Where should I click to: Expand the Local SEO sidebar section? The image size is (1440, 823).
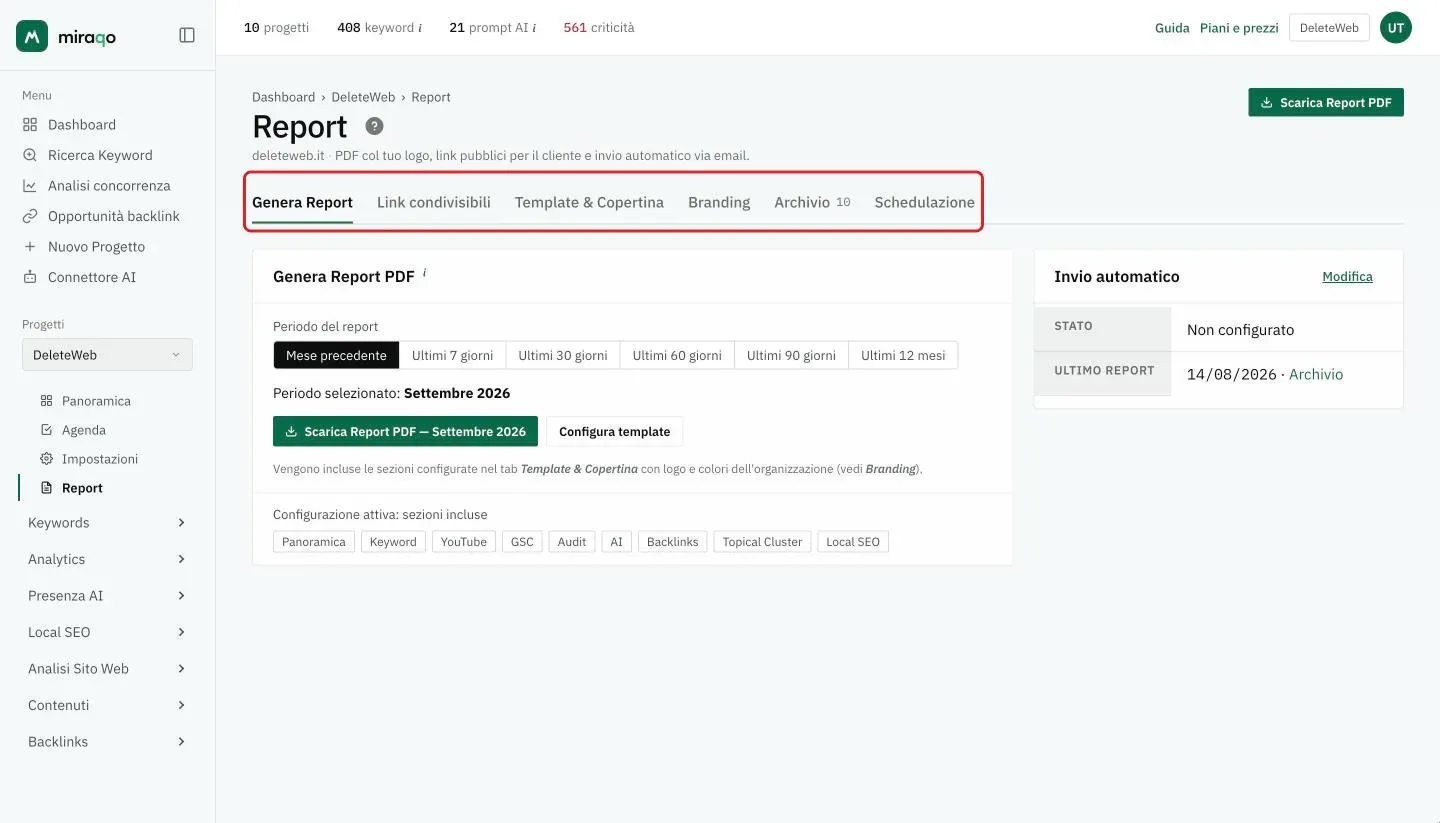(107, 632)
